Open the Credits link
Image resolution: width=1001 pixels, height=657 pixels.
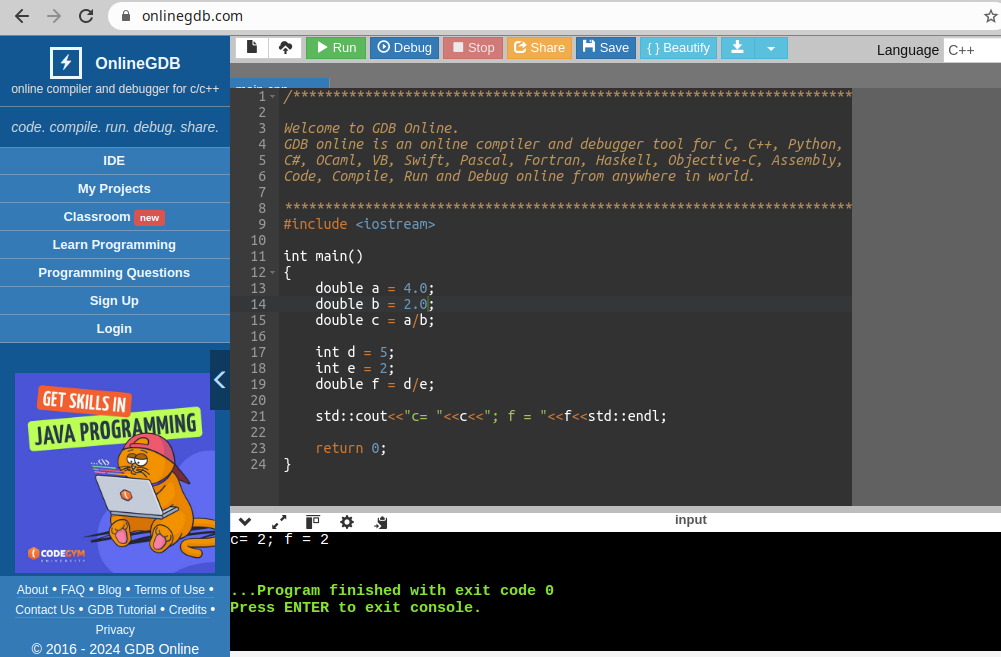(x=188, y=610)
